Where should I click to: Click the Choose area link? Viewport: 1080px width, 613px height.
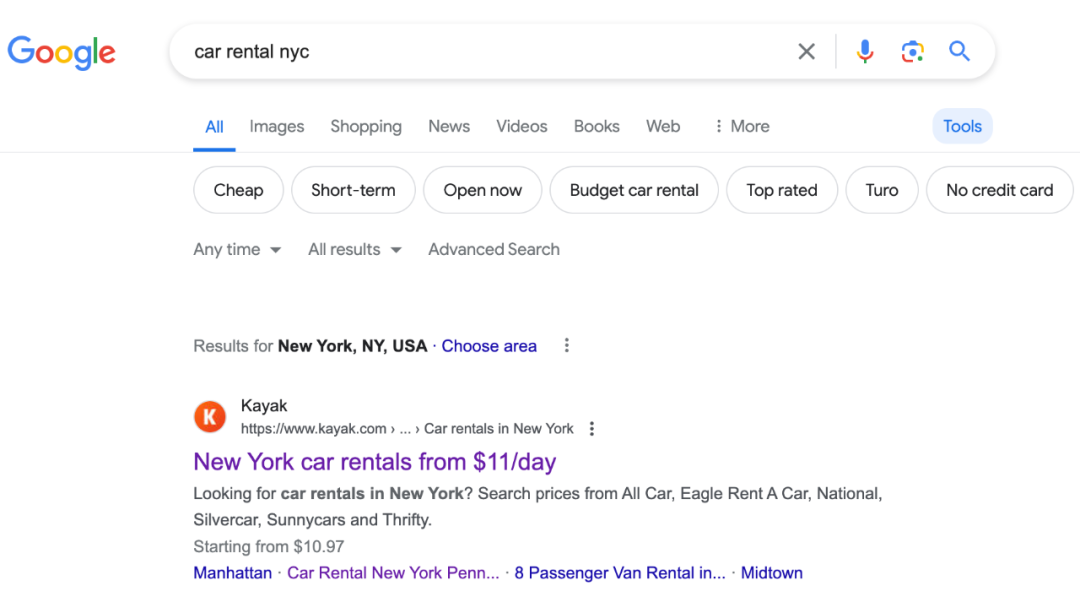click(489, 346)
